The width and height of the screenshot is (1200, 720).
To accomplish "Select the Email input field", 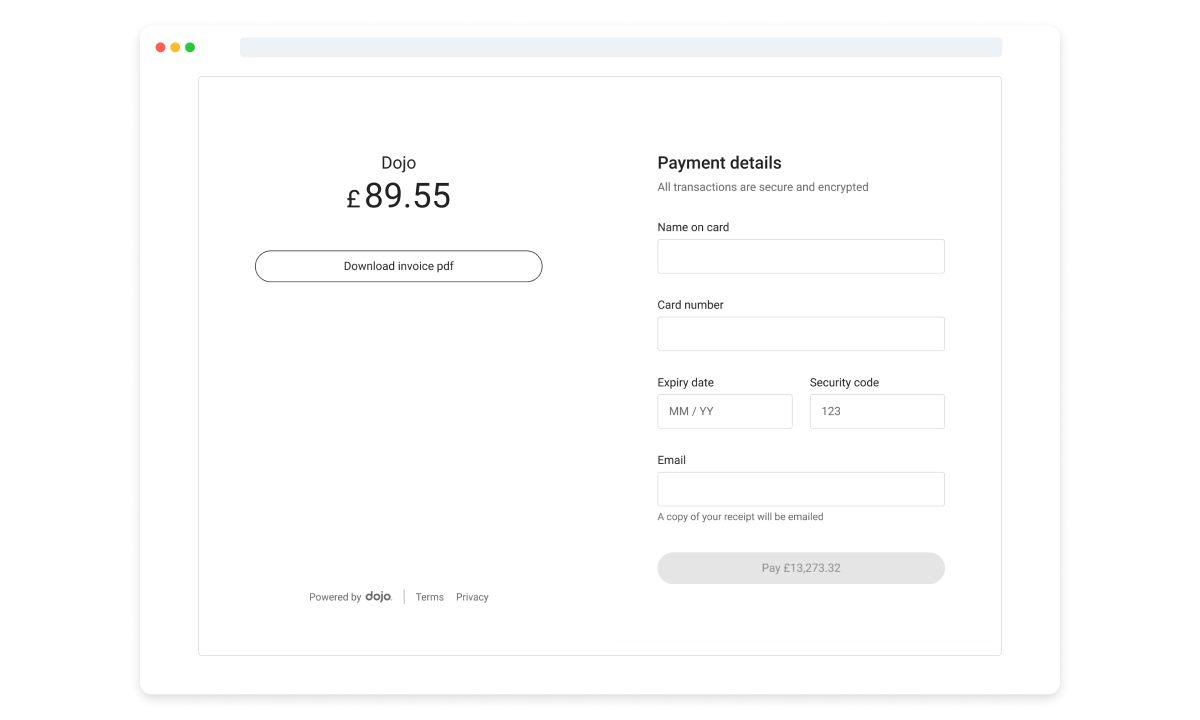I will 801,489.
